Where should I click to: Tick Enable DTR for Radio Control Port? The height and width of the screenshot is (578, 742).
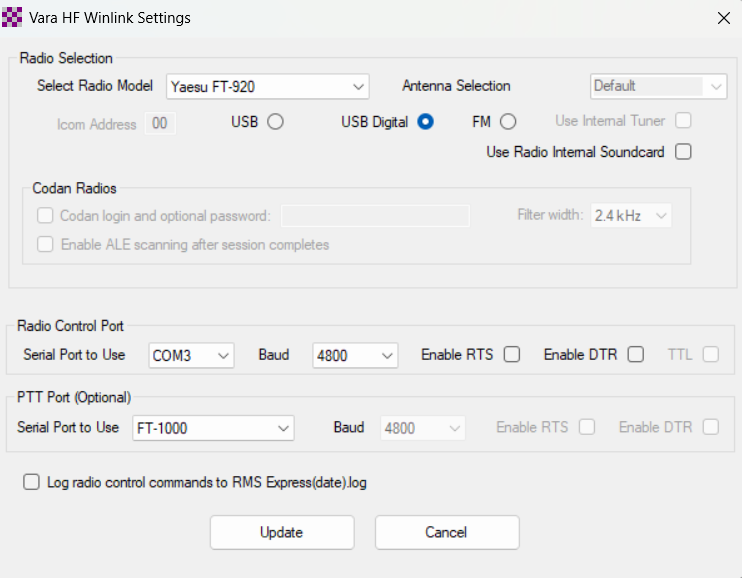pos(635,355)
